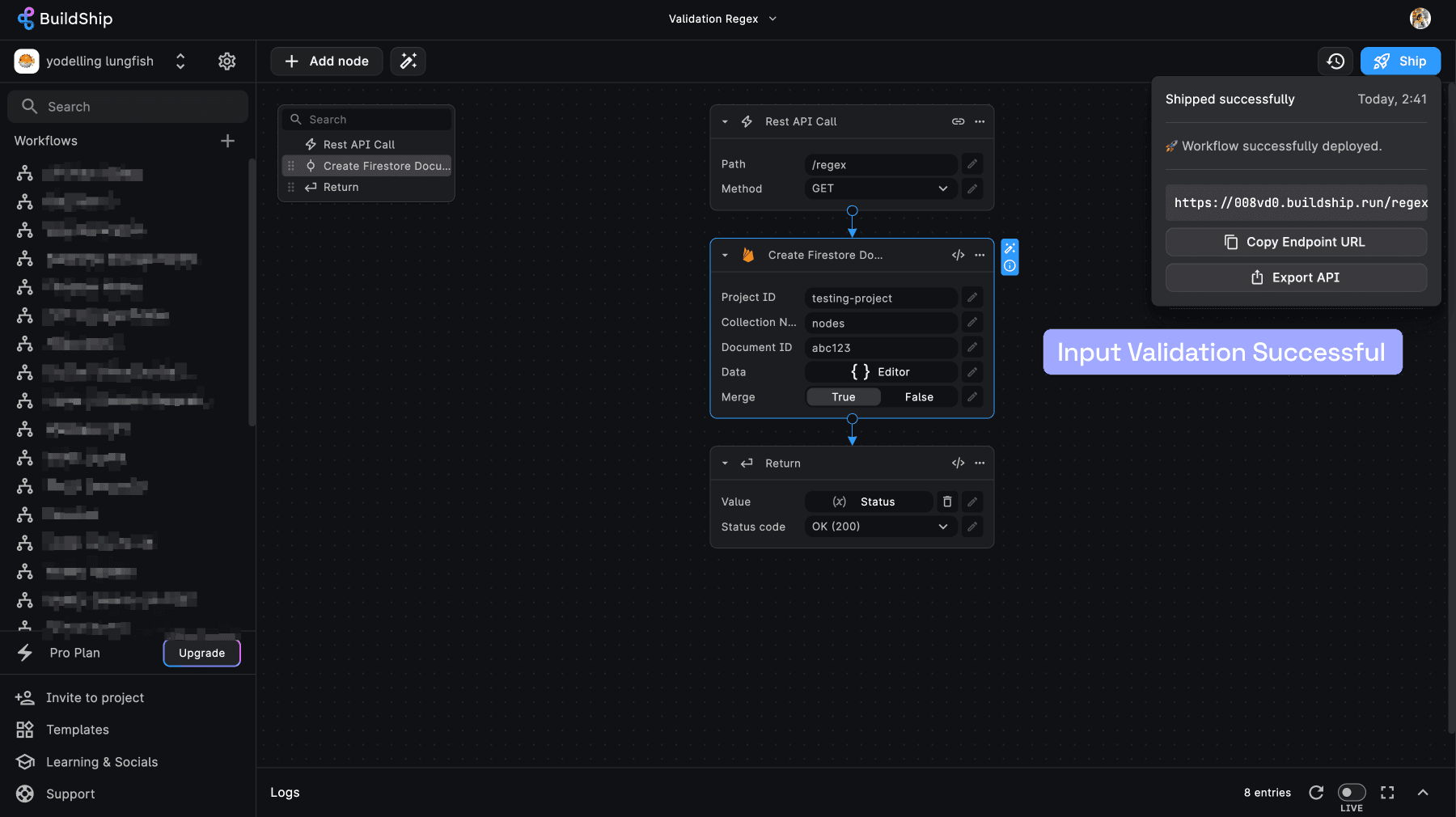Screen dimensions: 1456x817
Task: Open the Method GET dropdown
Action: pyautogui.click(x=880, y=188)
